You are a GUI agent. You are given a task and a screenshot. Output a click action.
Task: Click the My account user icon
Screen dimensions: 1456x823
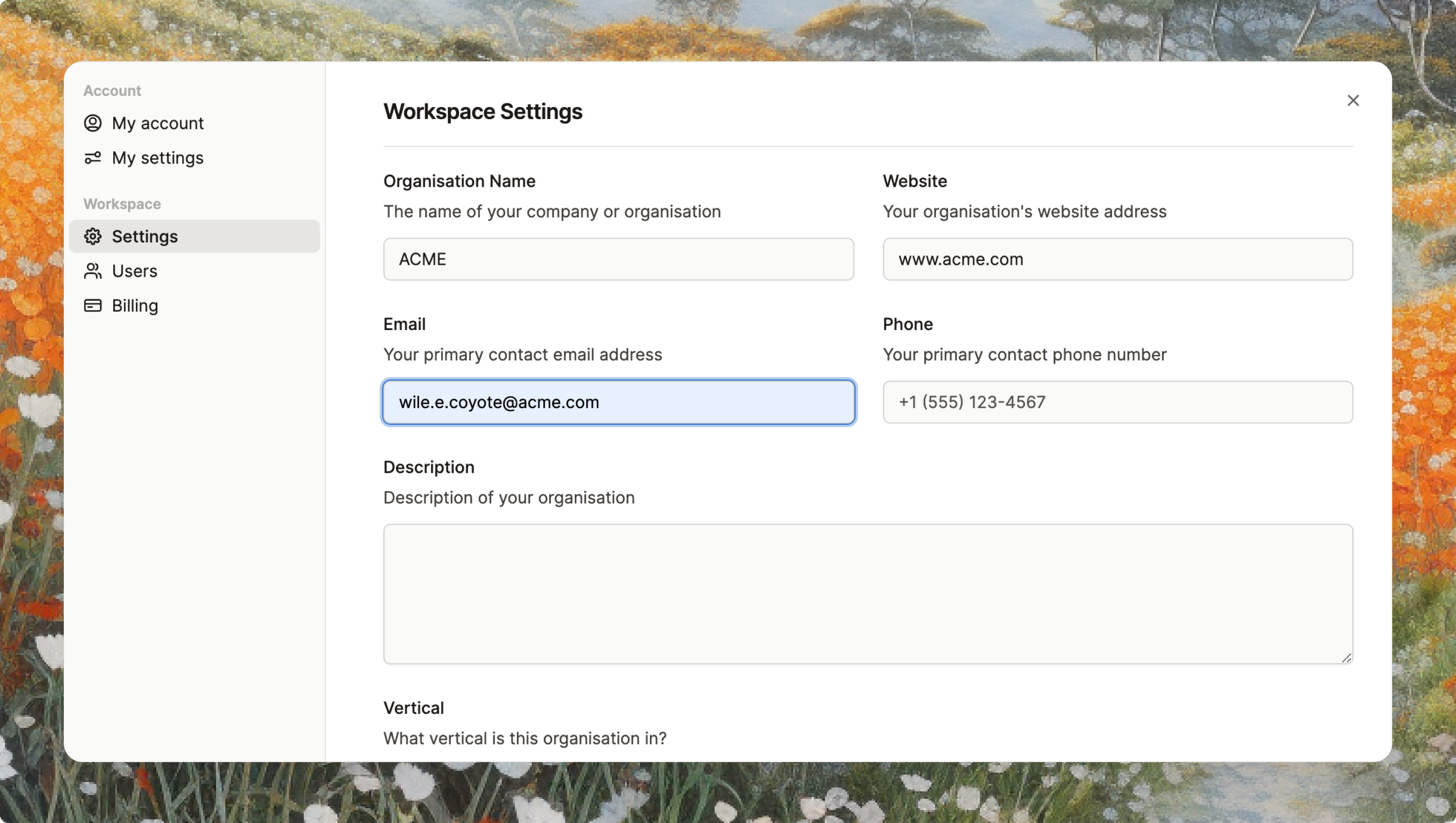(93, 123)
